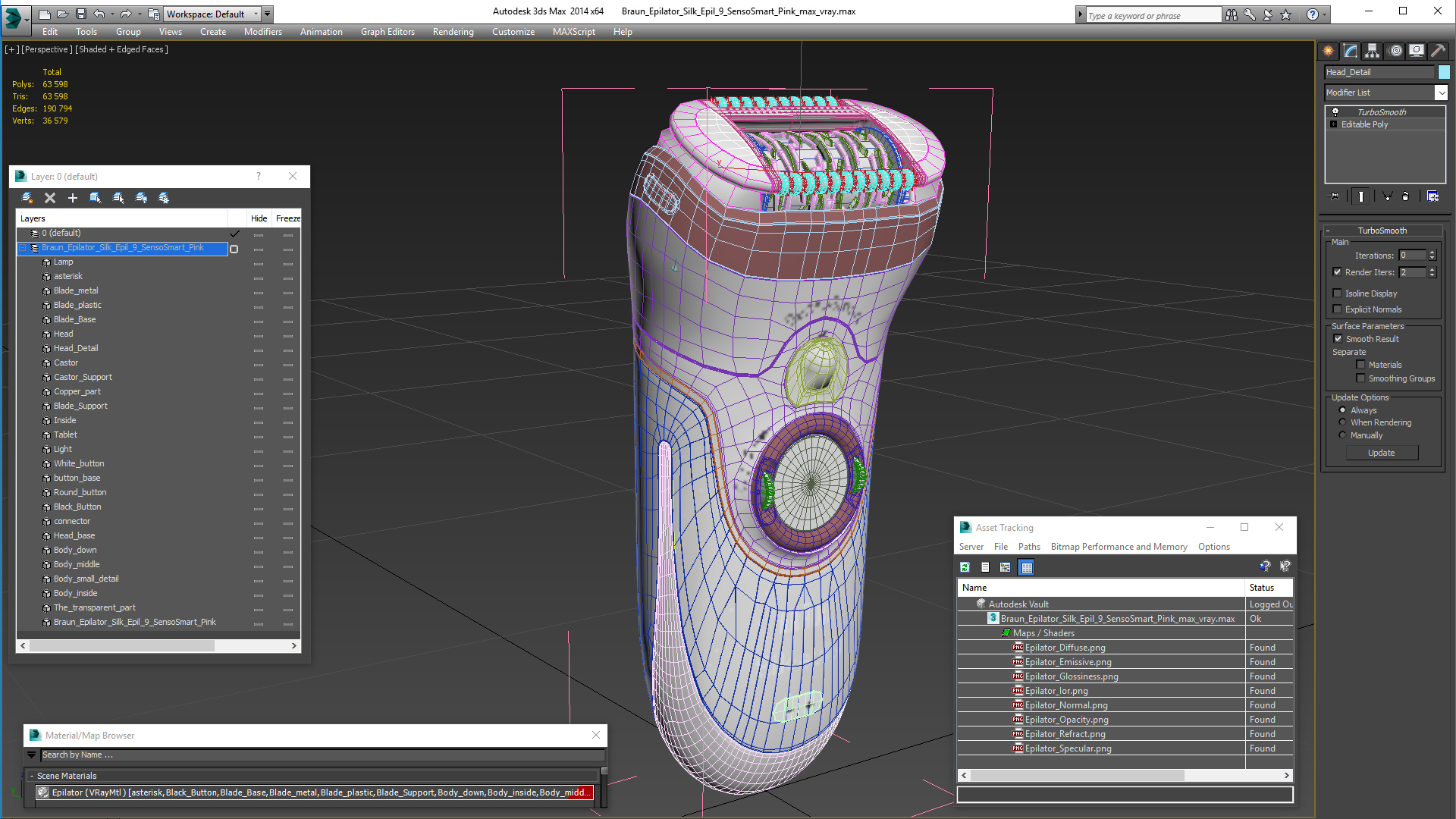Open the Create command panel tab
The image size is (1456, 819).
coord(1329,51)
